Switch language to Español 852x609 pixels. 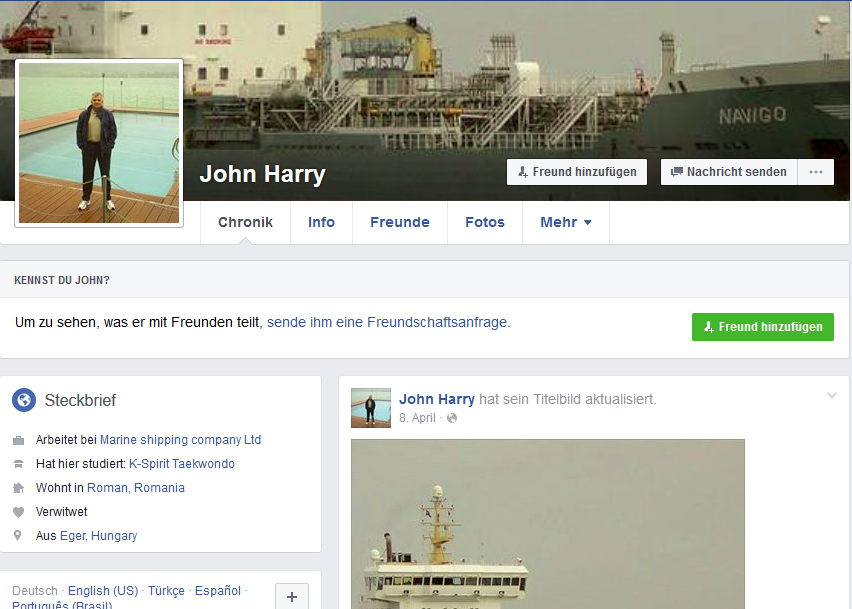[x=218, y=591]
